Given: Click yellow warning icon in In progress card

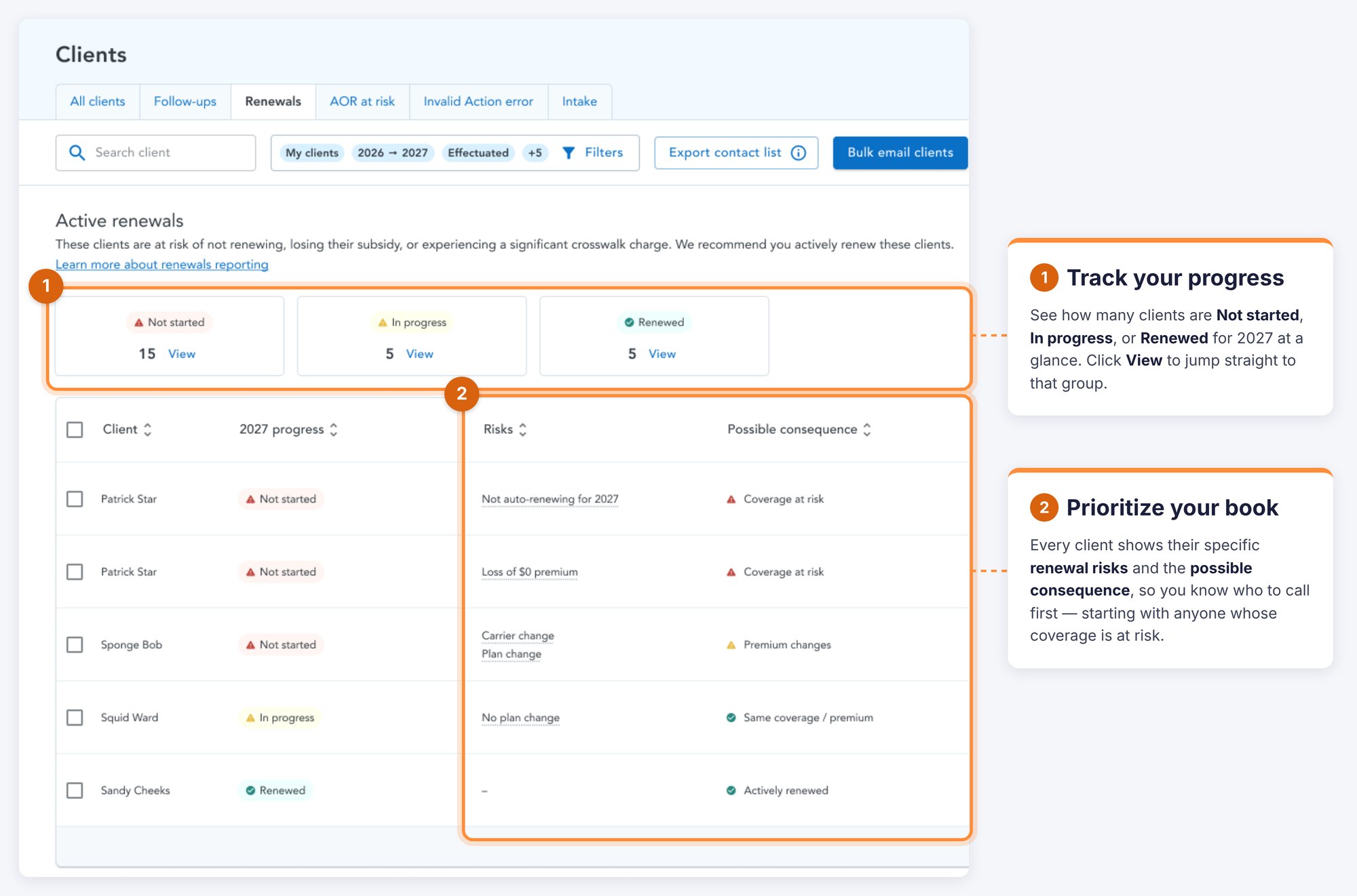Looking at the screenshot, I should 383,323.
